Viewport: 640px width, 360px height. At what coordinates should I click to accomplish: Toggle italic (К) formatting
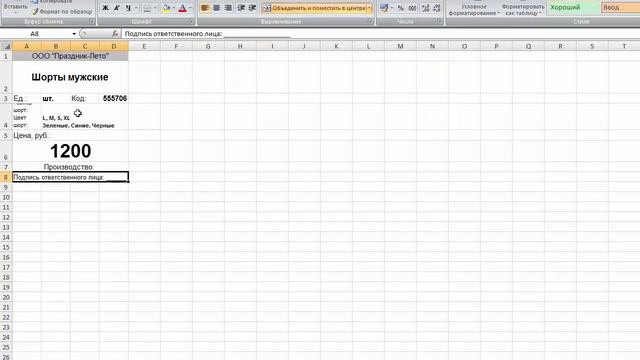click(117, 8)
